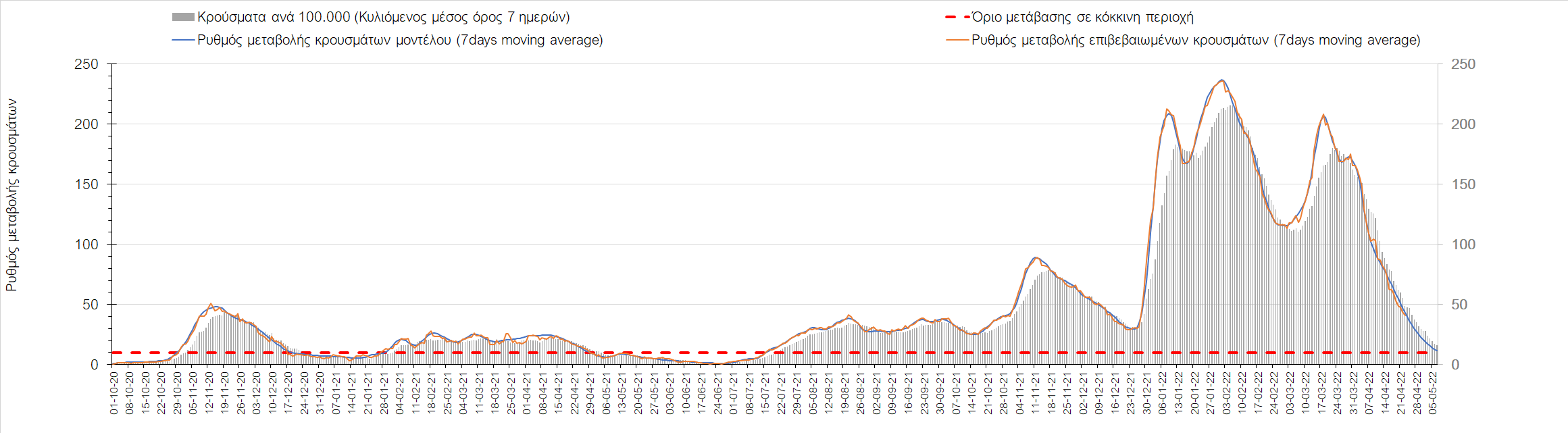Image resolution: width=1568 pixels, height=433 pixels.
Task: Click the 0 label on left axis
Action: click(95, 365)
